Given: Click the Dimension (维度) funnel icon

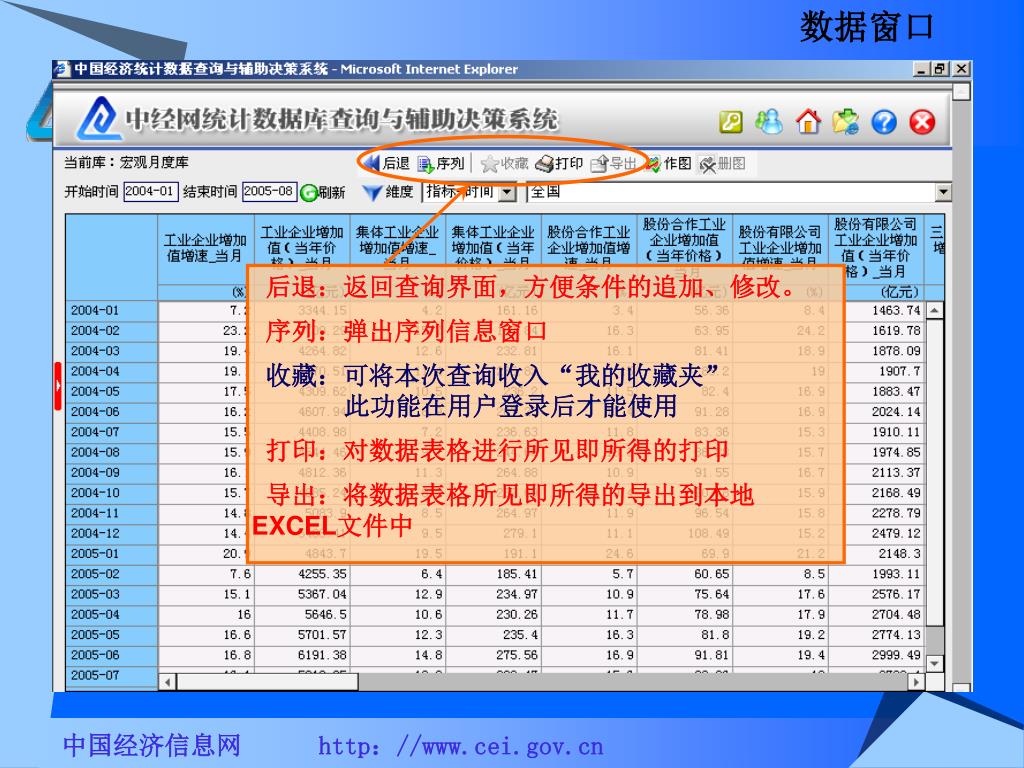Looking at the screenshot, I should click(372, 193).
